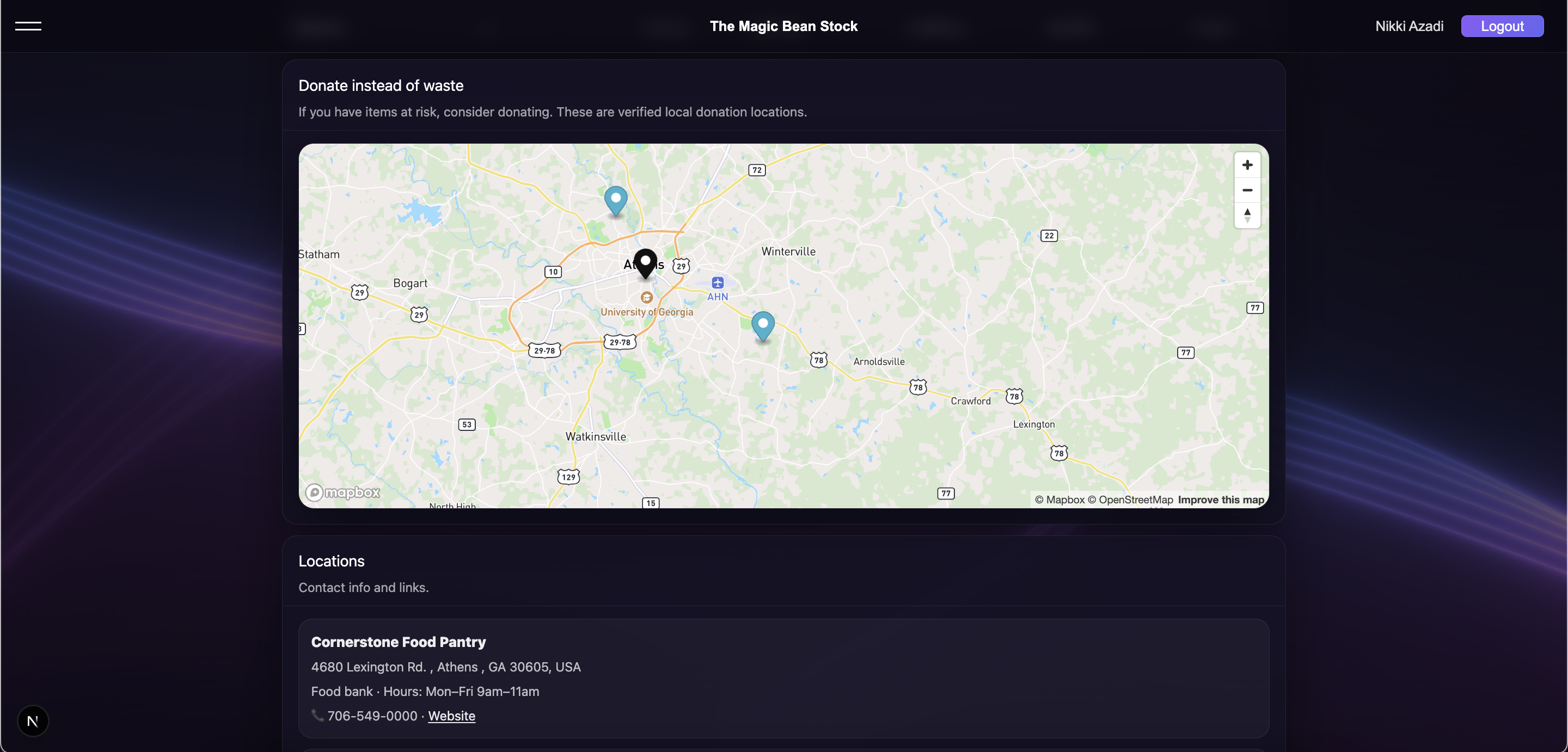This screenshot has width=1568, height=752.
Task: Open the hamburger menu icon
Action: pos(28,26)
